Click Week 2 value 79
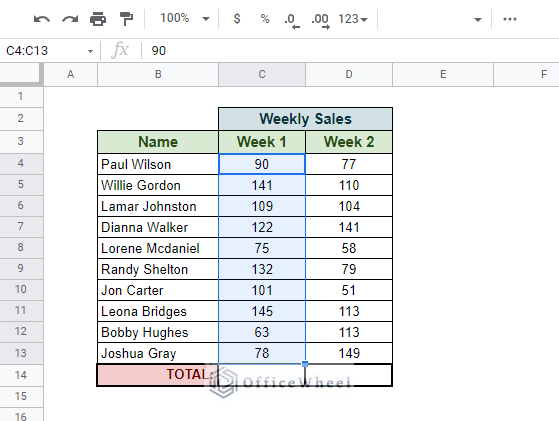 [x=349, y=269]
